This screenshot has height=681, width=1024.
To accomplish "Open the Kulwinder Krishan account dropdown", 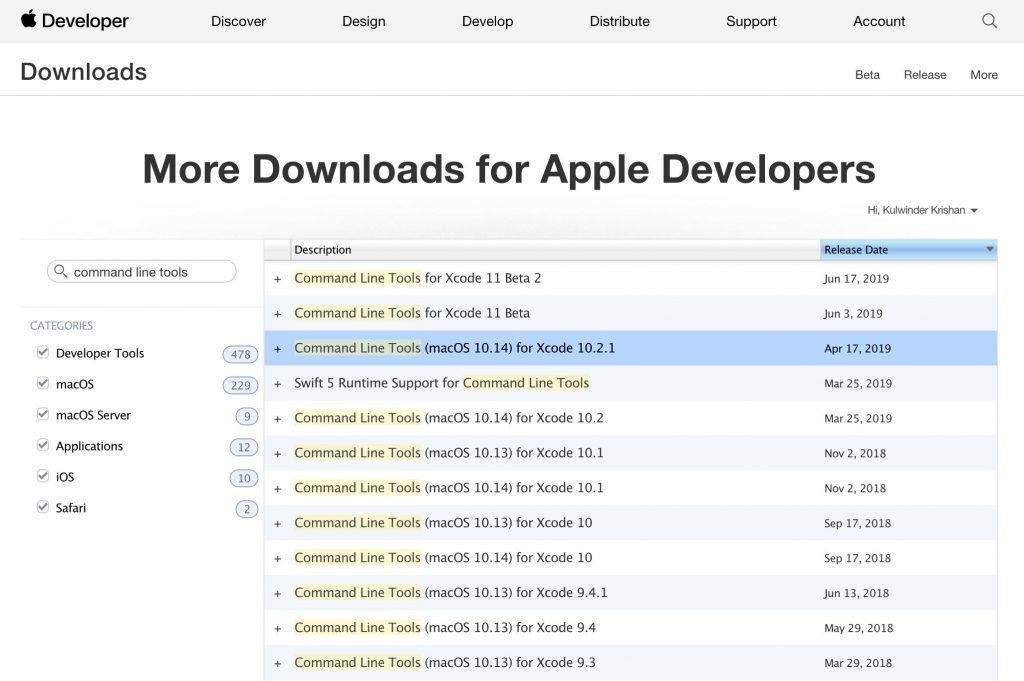I will click(x=922, y=210).
